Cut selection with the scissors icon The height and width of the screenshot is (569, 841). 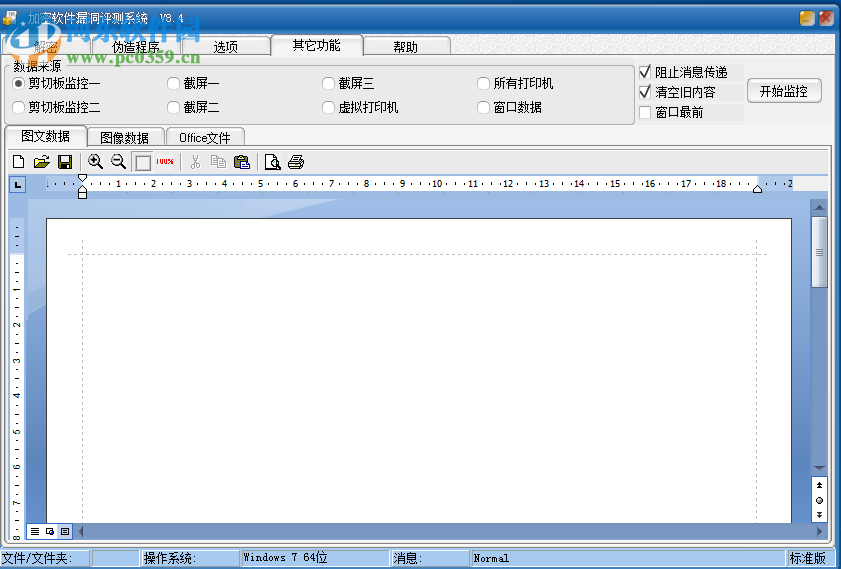tap(195, 161)
